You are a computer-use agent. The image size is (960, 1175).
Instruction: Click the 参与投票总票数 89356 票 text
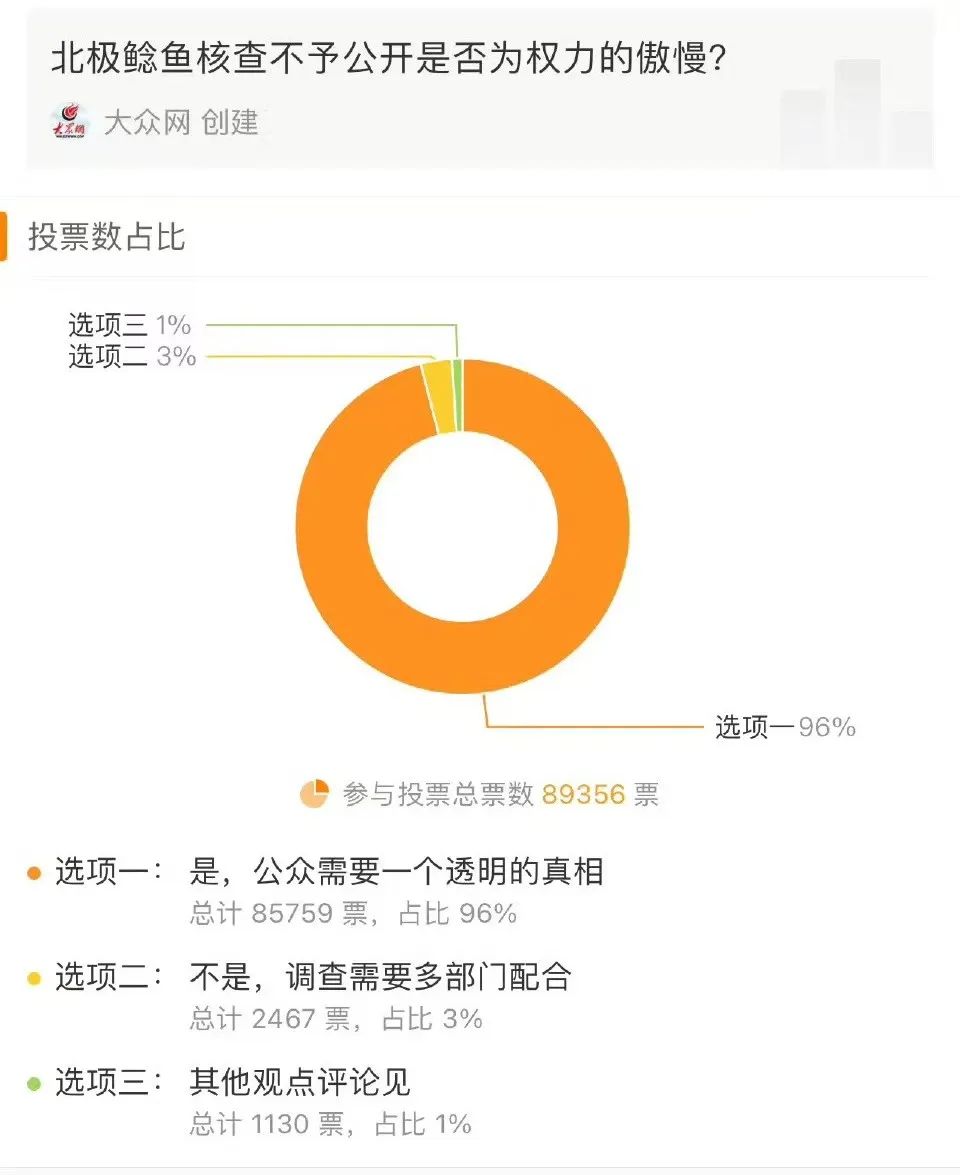pyautogui.click(x=500, y=793)
